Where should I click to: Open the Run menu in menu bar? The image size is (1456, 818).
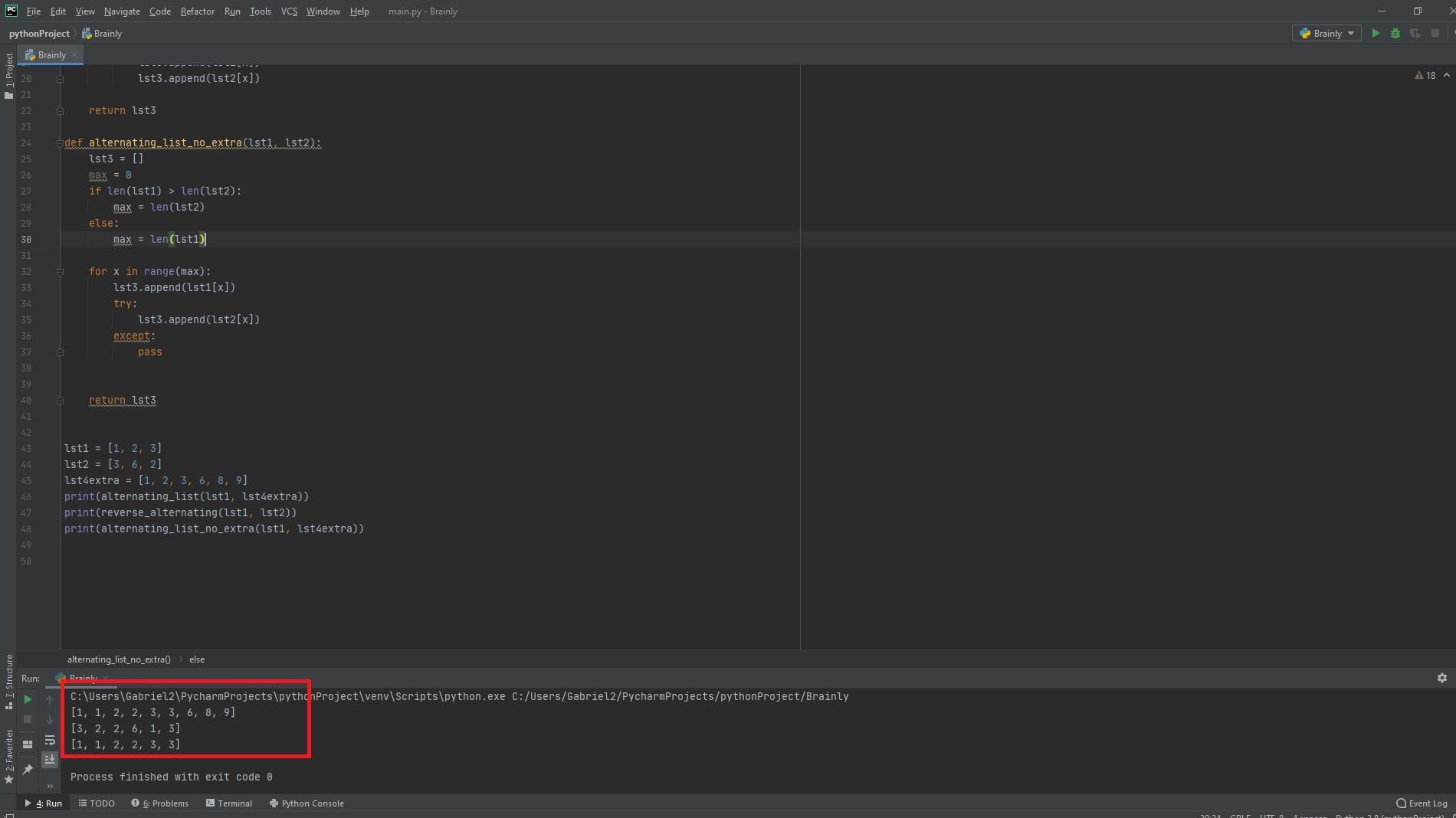[x=232, y=11]
